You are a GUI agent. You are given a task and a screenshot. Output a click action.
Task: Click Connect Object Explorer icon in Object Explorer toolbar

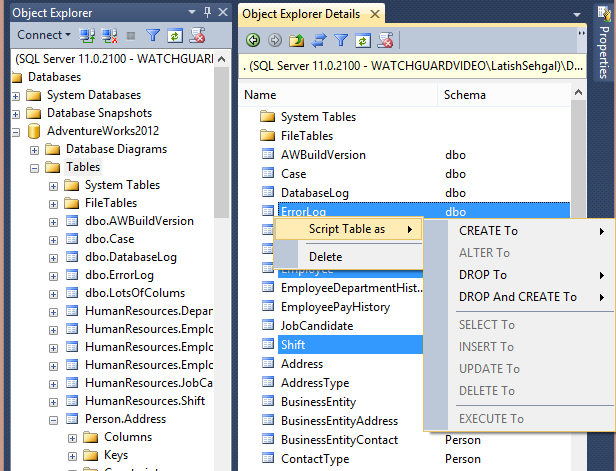click(x=86, y=36)
